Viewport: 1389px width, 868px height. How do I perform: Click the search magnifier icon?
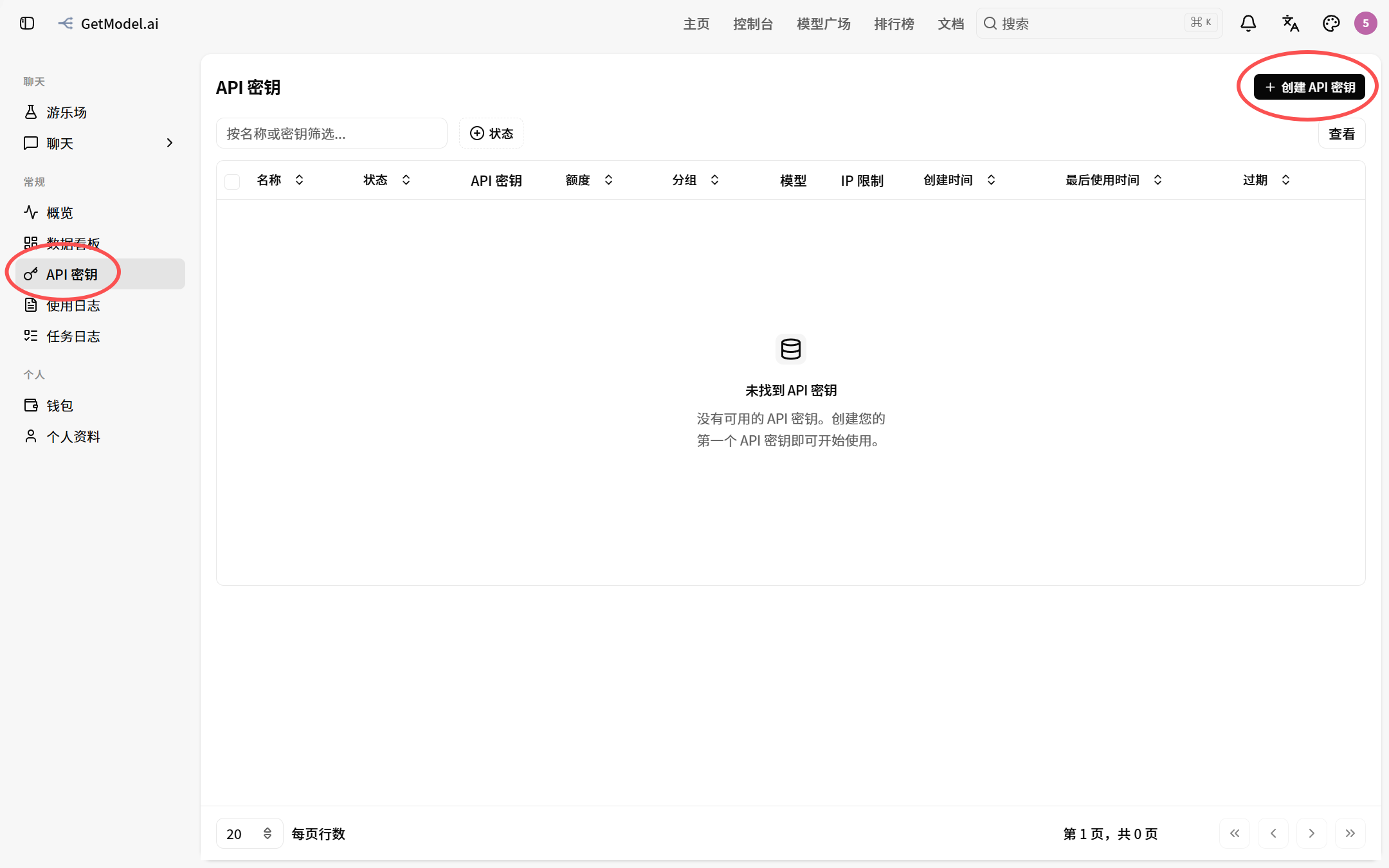[990, 24]
